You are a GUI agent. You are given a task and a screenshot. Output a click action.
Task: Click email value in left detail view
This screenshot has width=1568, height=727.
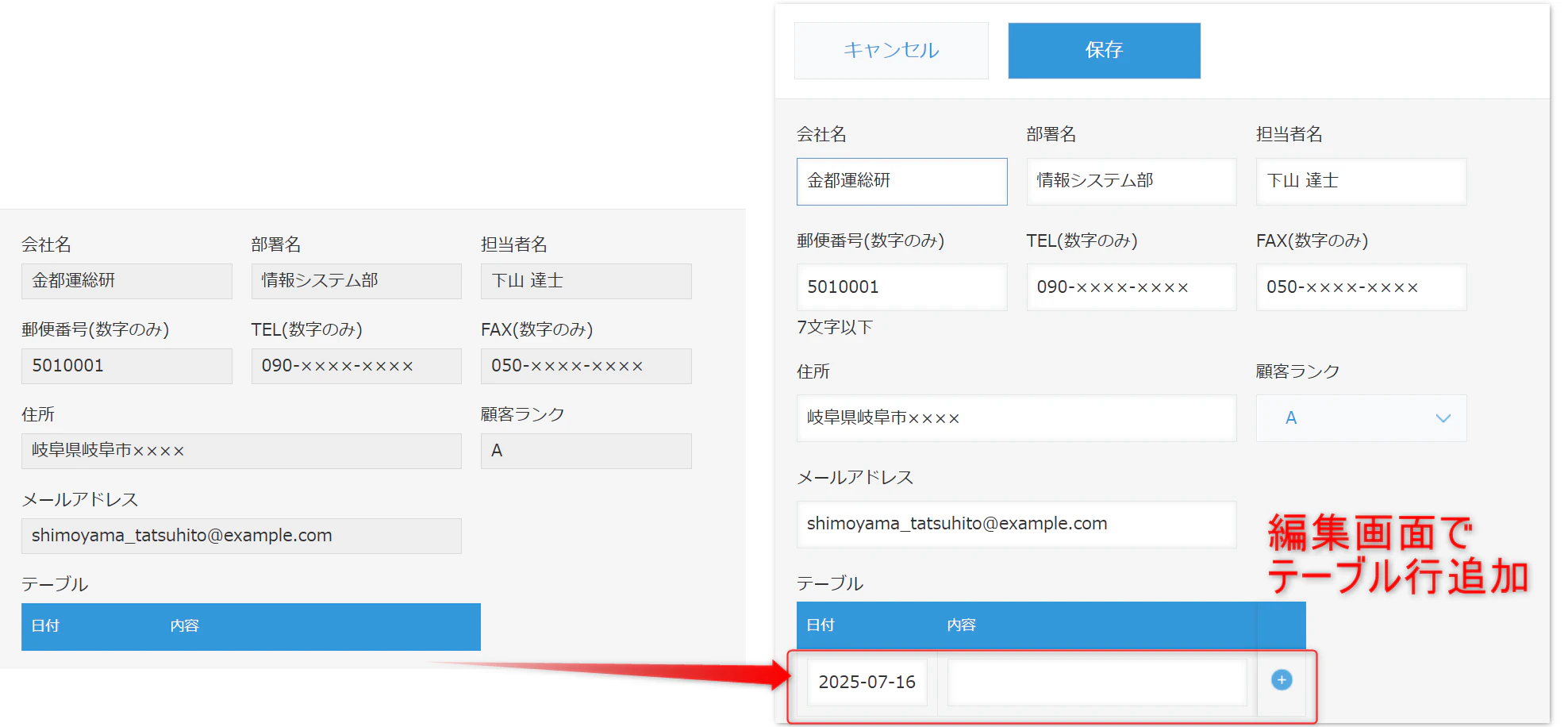(241, 536)
